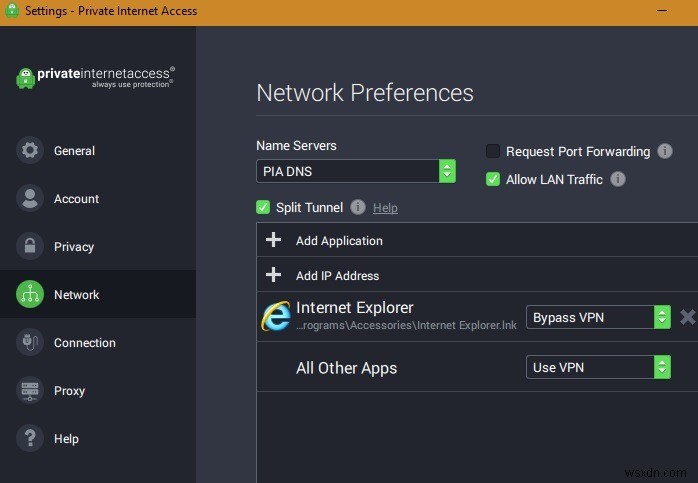Select the Internet Explorer app entry
698x483 pixels.
pos(355,308)
